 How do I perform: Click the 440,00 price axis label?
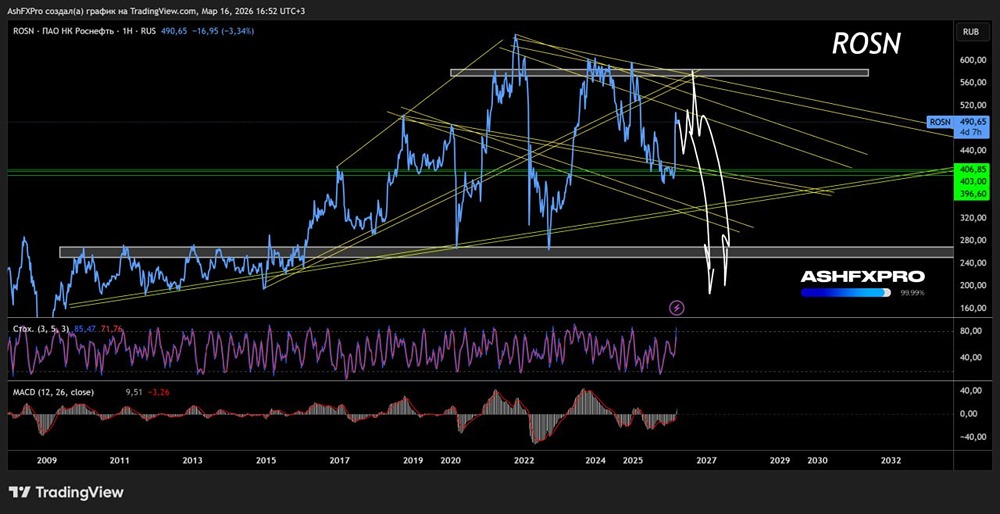tap(974, 151)
